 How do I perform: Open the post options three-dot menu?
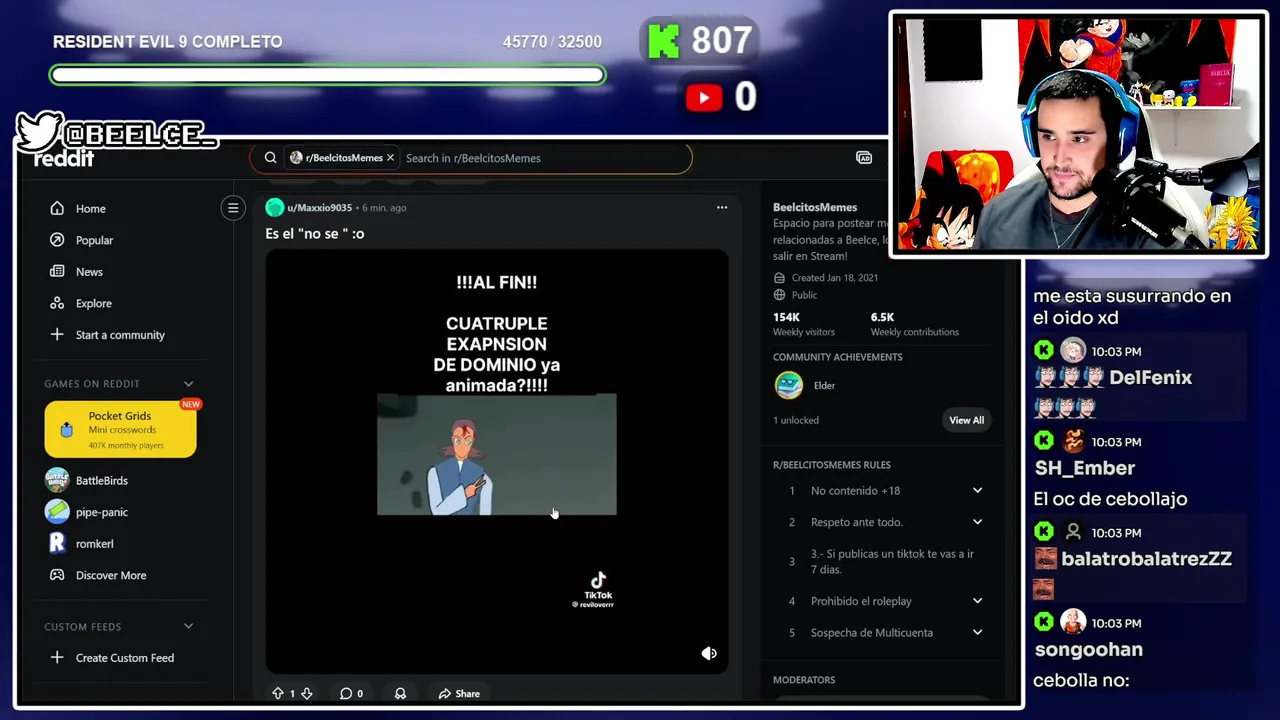pyautogui.click(x=722, y=208)
